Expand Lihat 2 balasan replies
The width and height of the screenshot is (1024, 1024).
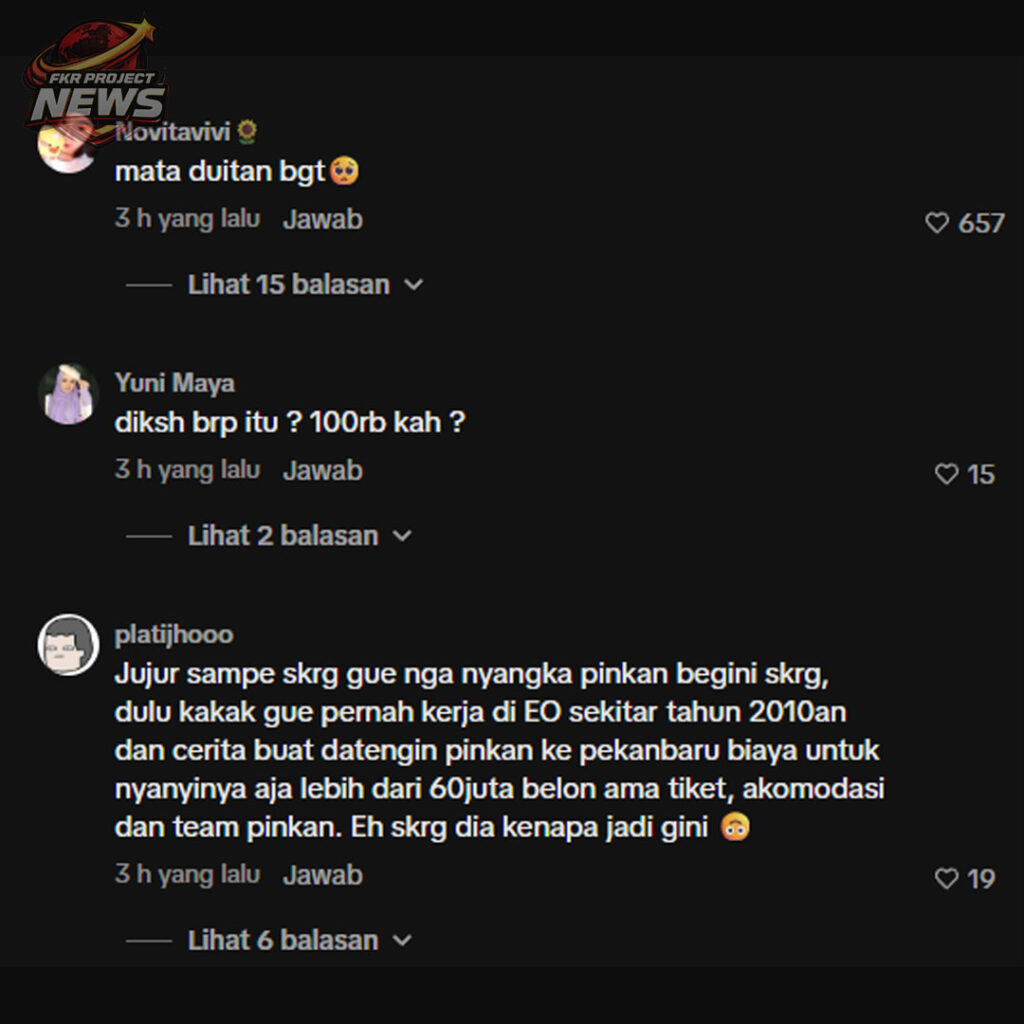pos(283,536)
